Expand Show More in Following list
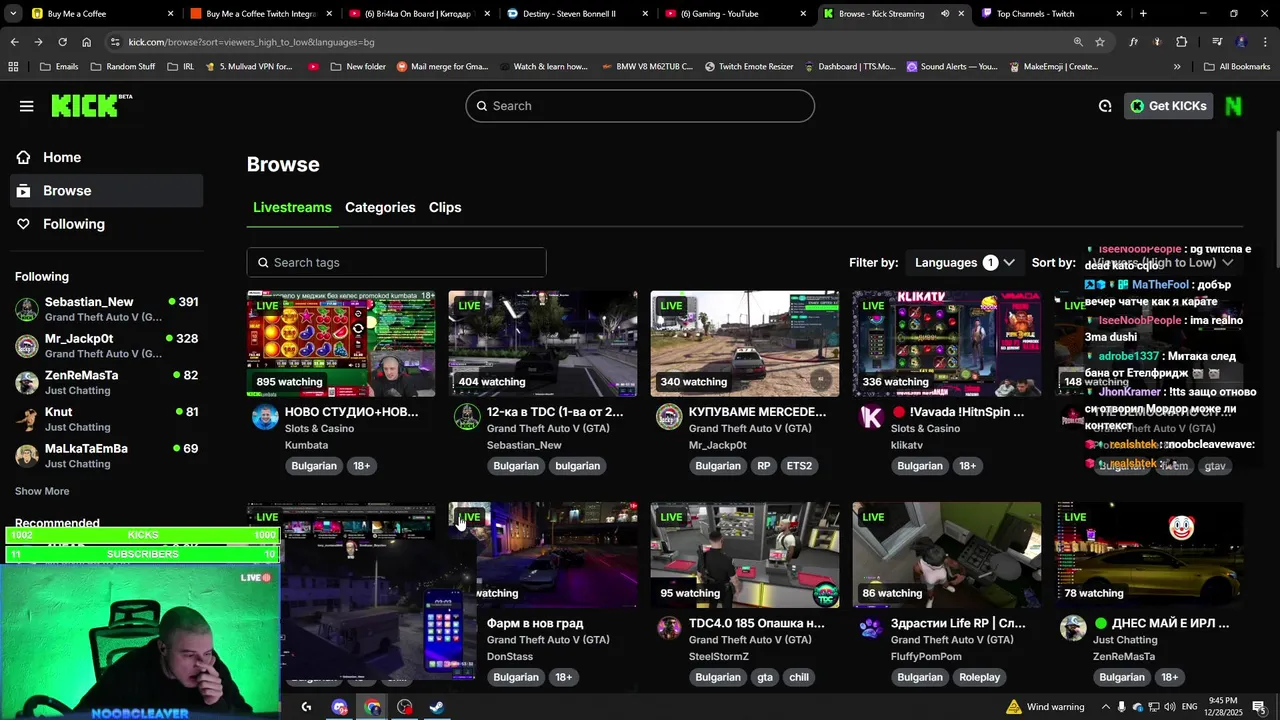Image resolution: width=1280 pixels, height=720 pixels. (42, 491)
